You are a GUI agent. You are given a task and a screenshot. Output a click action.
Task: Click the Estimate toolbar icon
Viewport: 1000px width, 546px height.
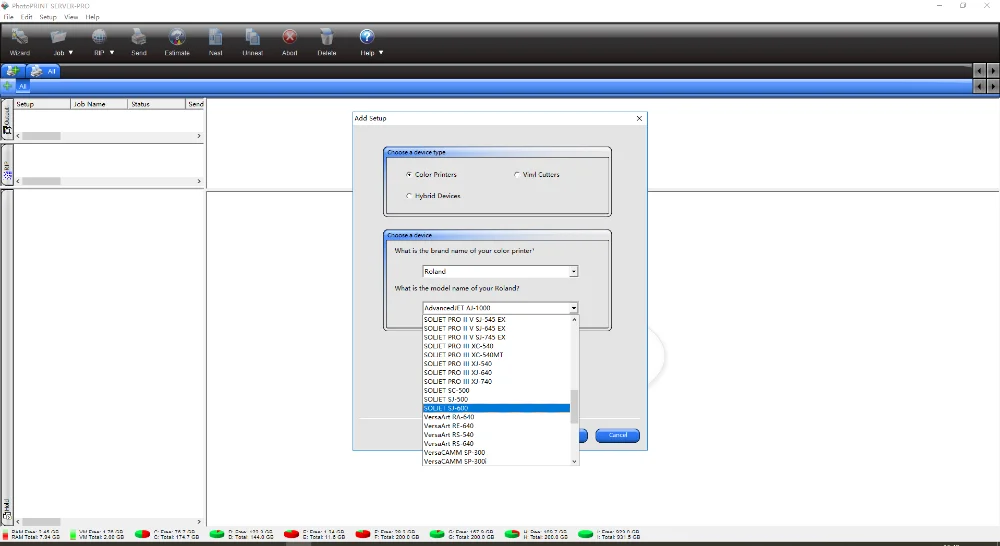(x=177, y=37)
